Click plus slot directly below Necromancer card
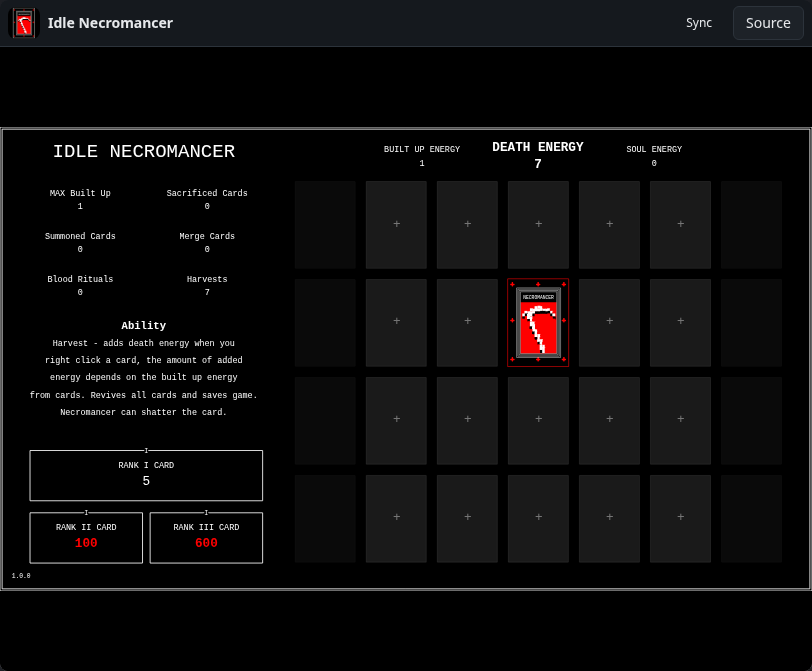This screenshot has width=812, height=671. (x=538, y=420)
